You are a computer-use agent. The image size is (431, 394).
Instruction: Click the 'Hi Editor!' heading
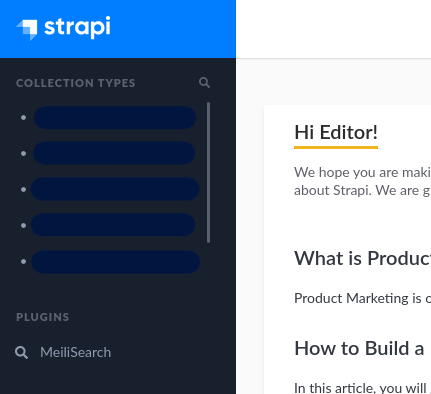(x=336, y=132)
